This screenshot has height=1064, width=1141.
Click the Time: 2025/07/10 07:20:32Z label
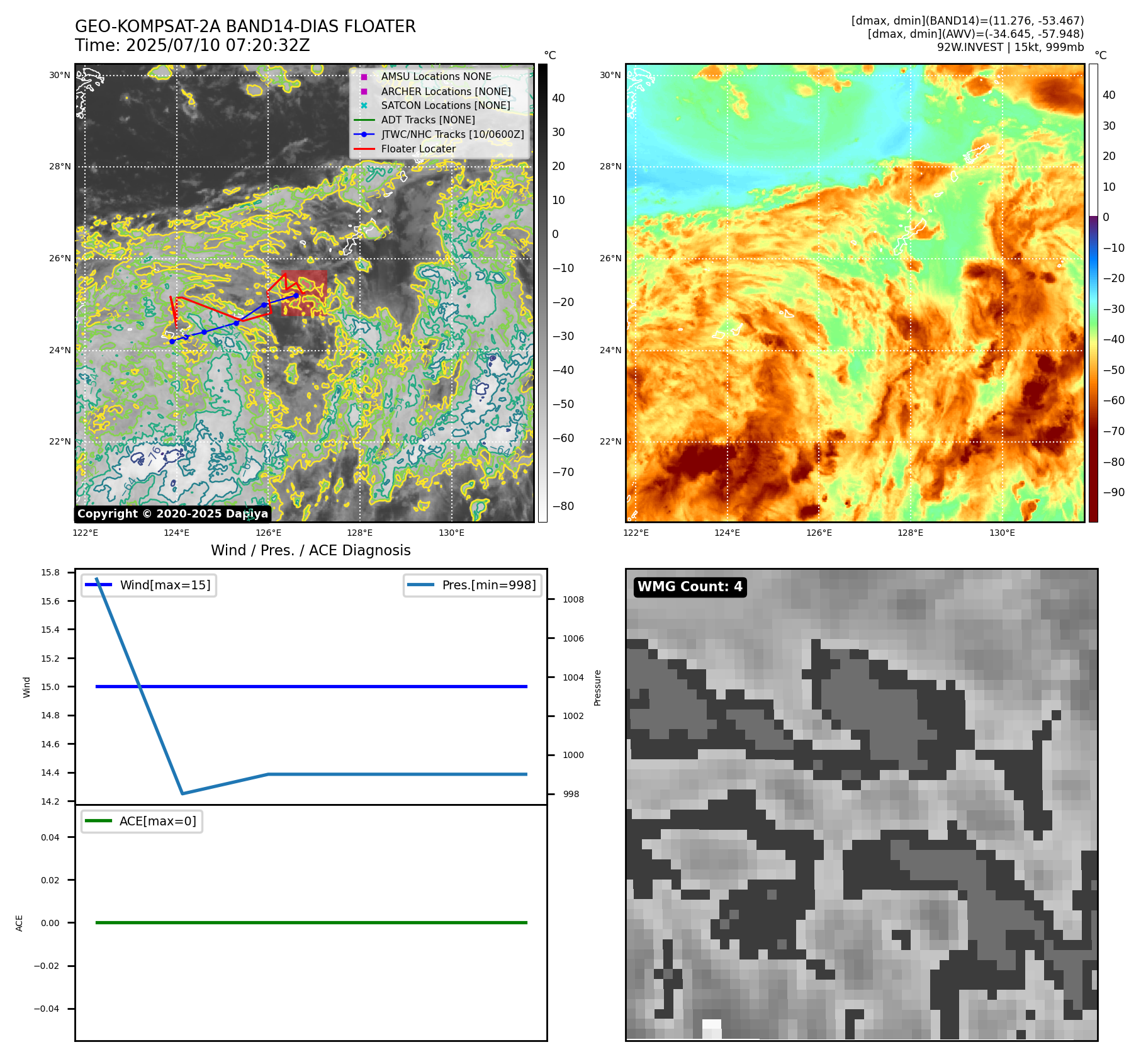193,46
